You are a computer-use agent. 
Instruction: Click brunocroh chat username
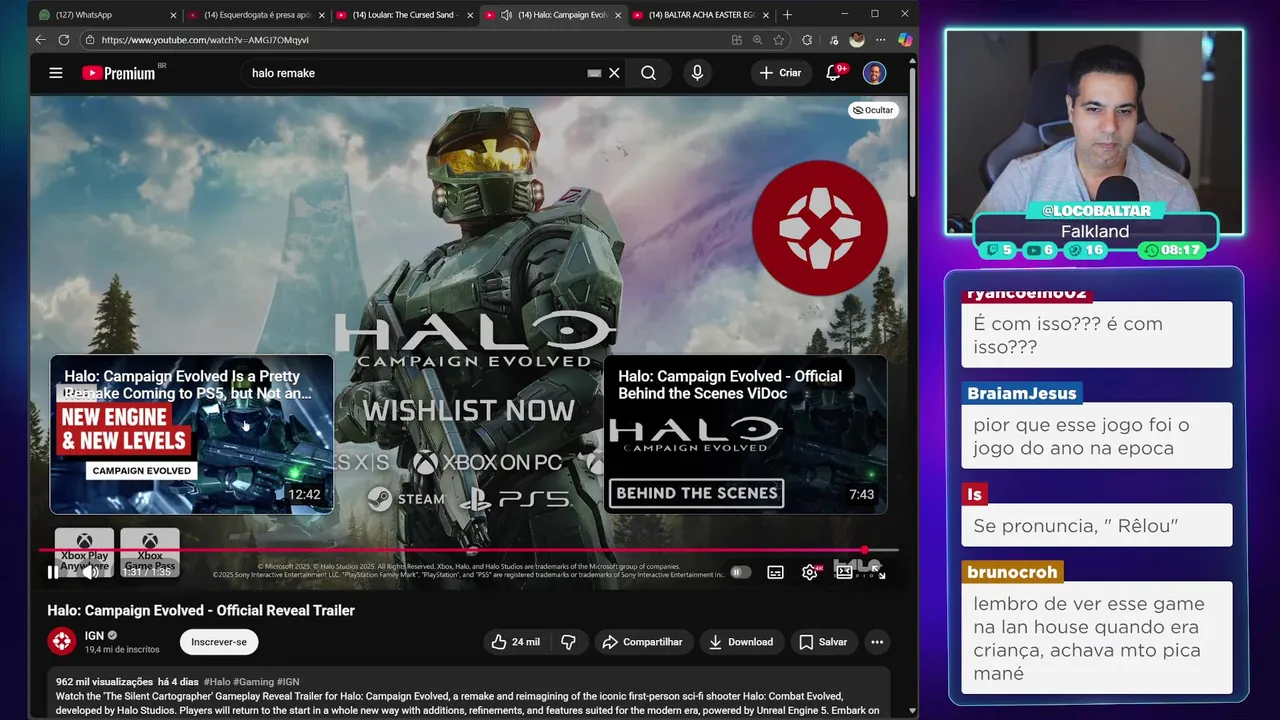pos(1012,572)
